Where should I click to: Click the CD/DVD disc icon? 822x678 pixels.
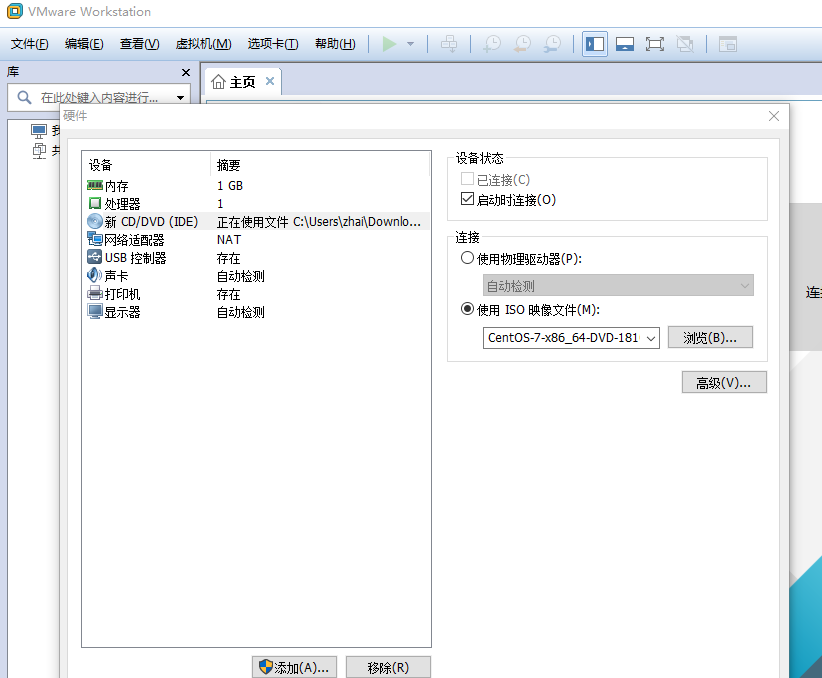95,221
